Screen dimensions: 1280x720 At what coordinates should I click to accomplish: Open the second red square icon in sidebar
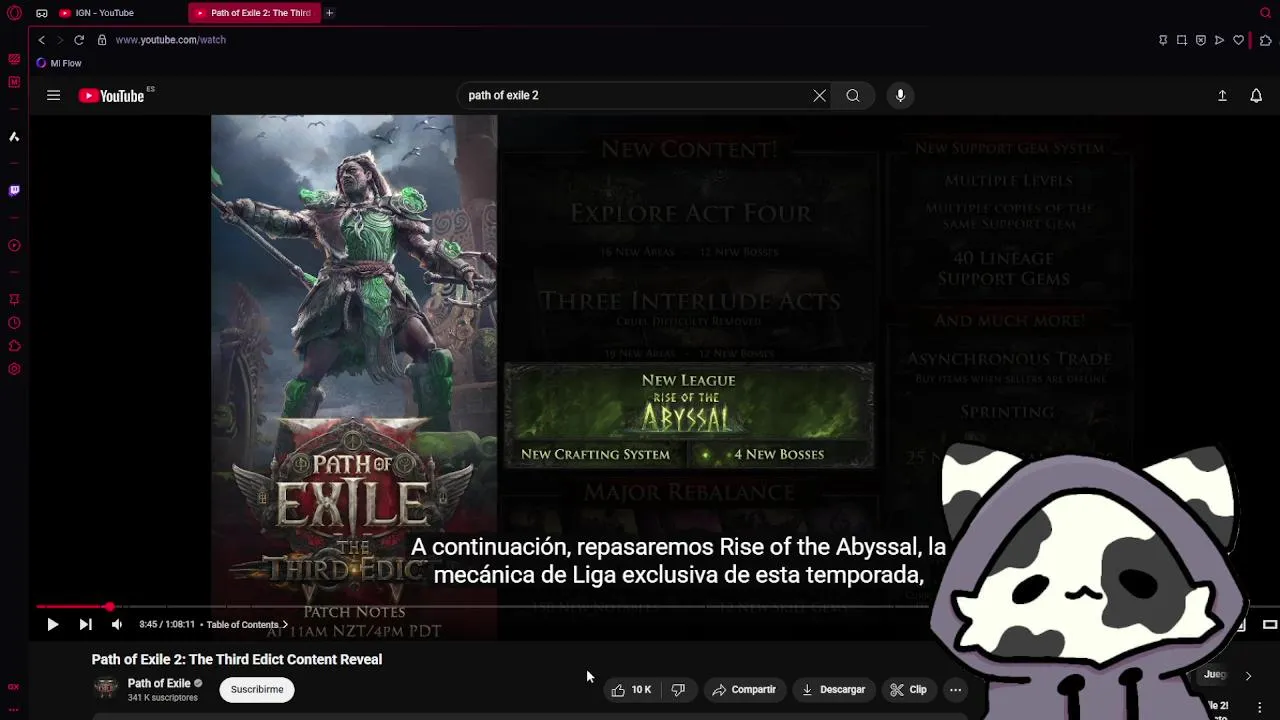[x=14, y=82]
